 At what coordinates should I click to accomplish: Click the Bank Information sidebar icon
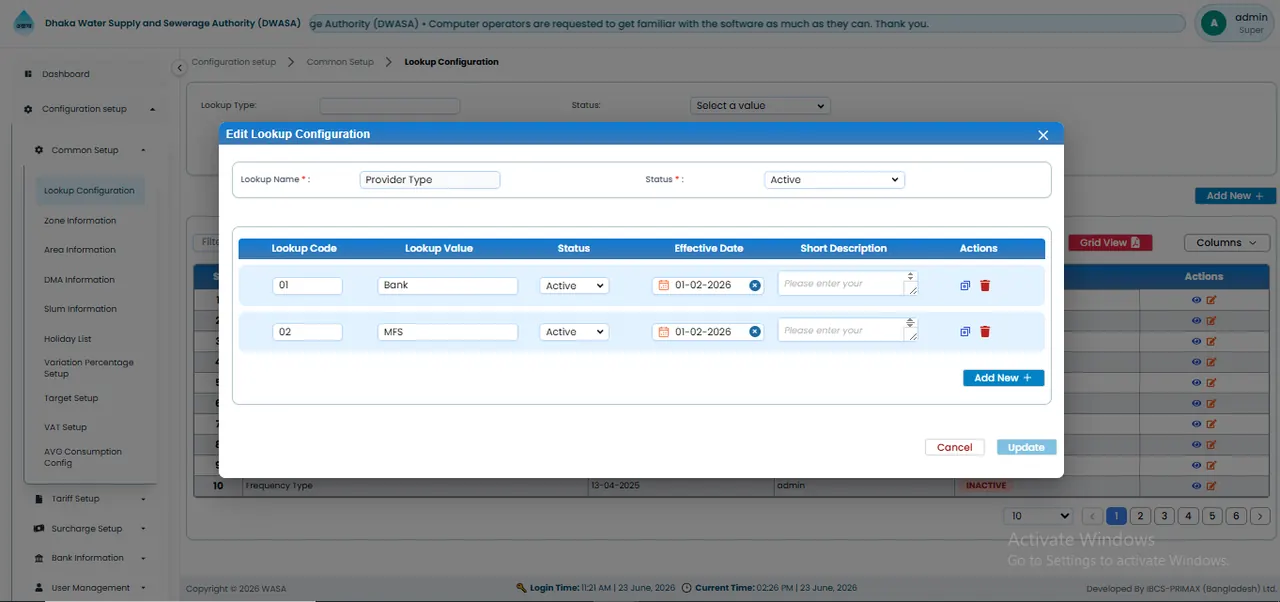(39, 558)
